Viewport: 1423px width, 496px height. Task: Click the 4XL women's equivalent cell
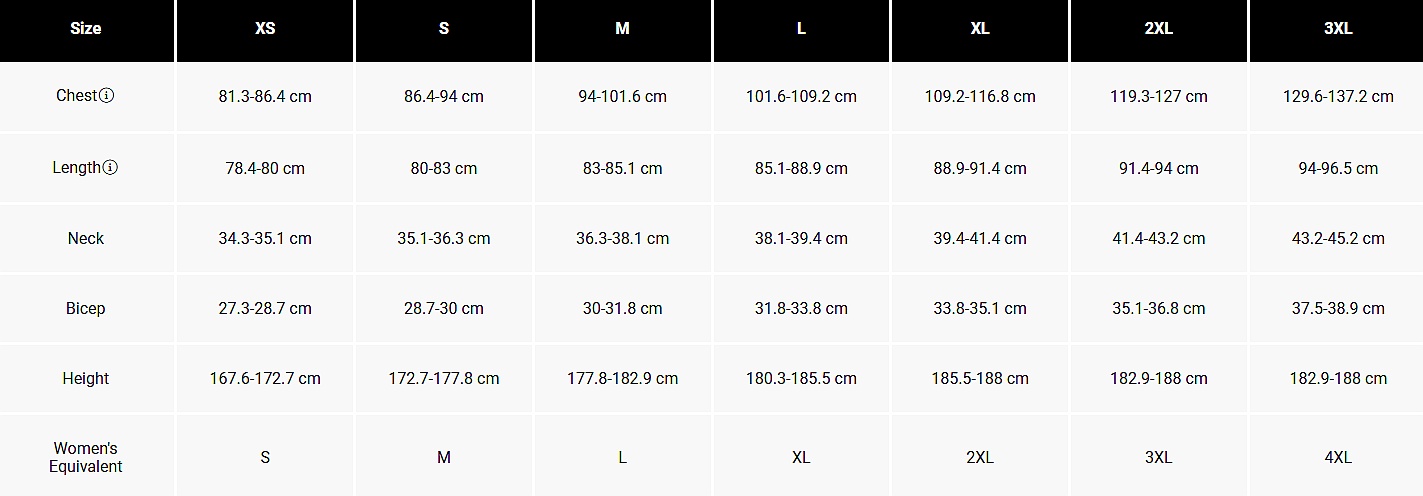pyautogui.click(x=1338, y=457)
